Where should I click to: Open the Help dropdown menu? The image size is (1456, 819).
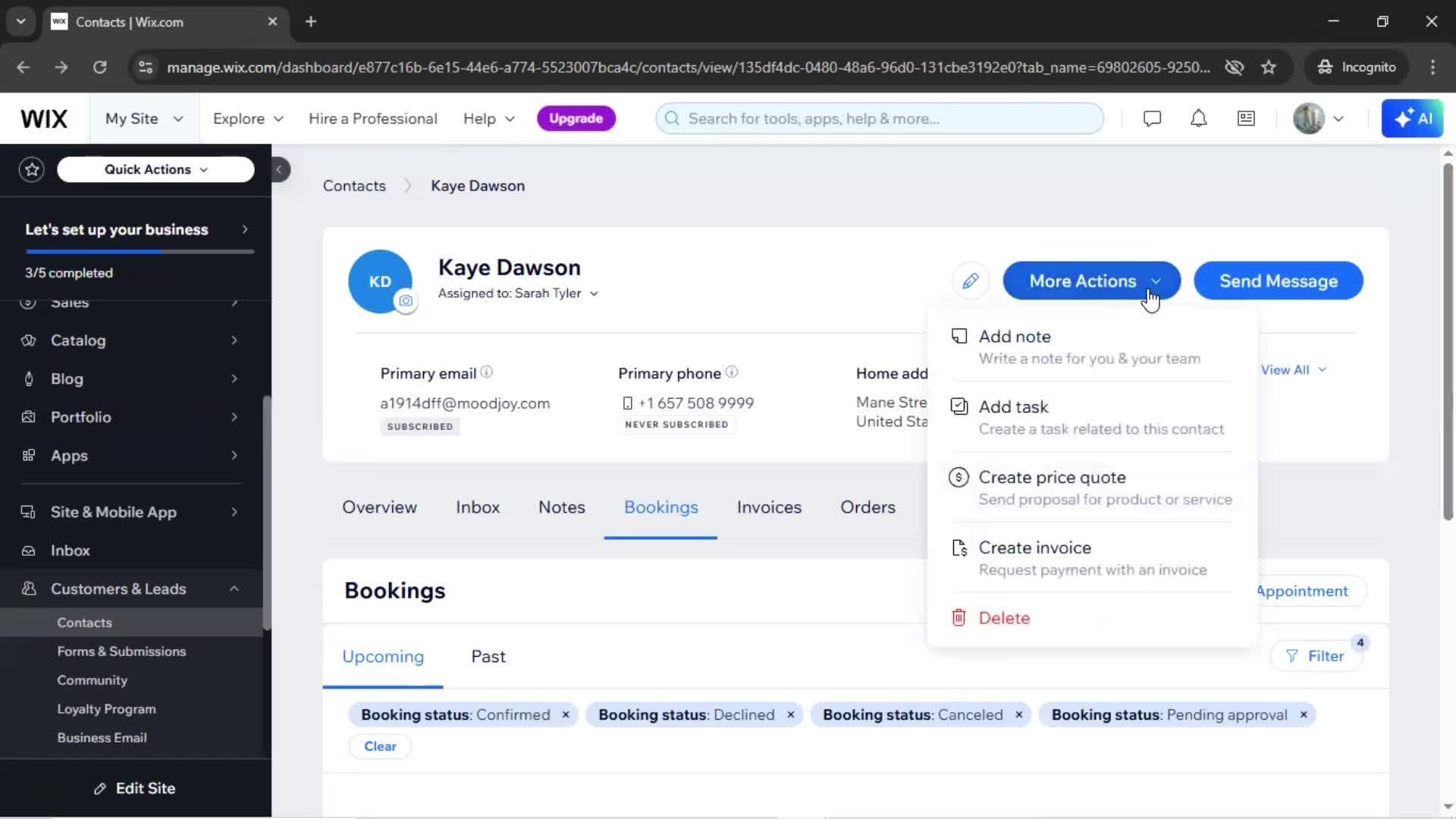(x=489, y=119)
